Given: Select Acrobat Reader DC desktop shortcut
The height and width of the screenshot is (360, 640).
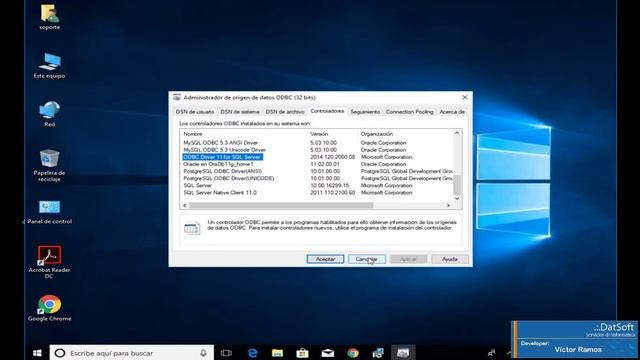Looking at the screenshot, I should coord(49,262).
